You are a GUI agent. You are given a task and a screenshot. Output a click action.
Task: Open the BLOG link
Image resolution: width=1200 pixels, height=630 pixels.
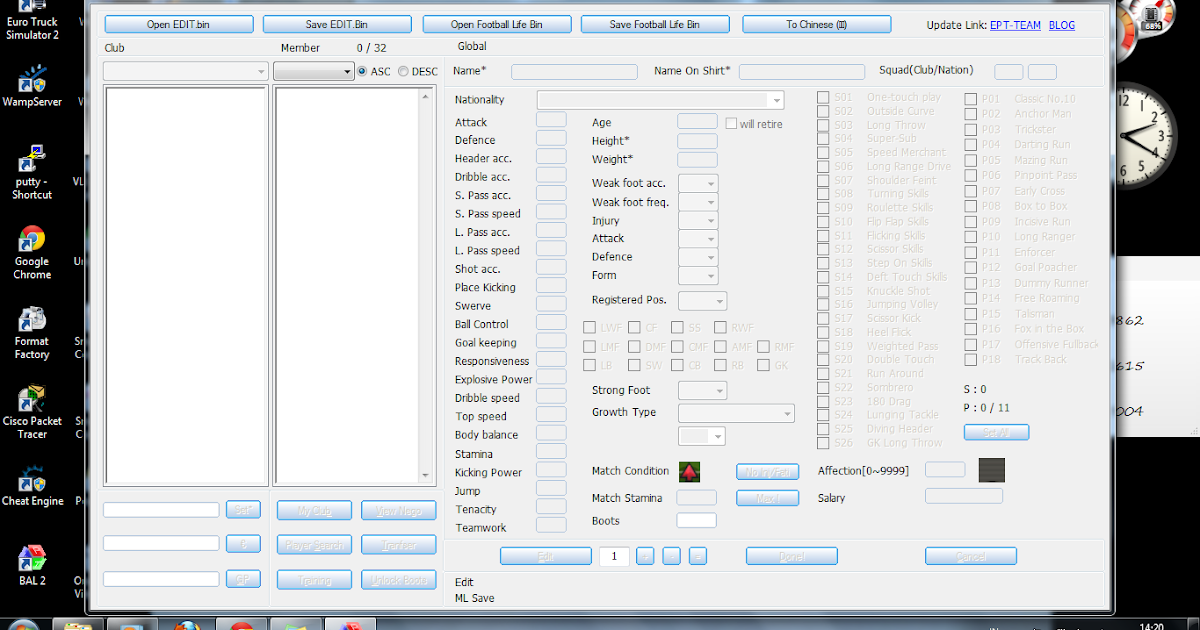click(x=1062, y=25)
